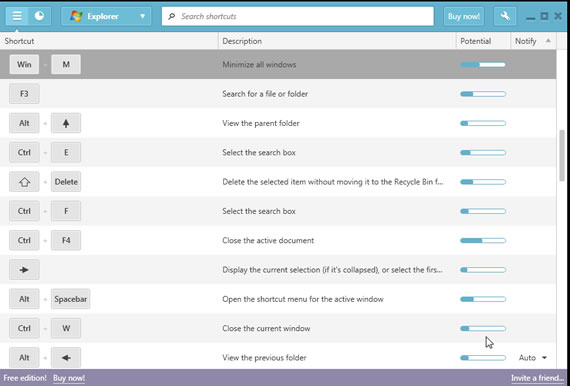Open the shortcut list view icon
Image resolution: width=570 pixels, height=386 pixels.
(x=17, y=16)
